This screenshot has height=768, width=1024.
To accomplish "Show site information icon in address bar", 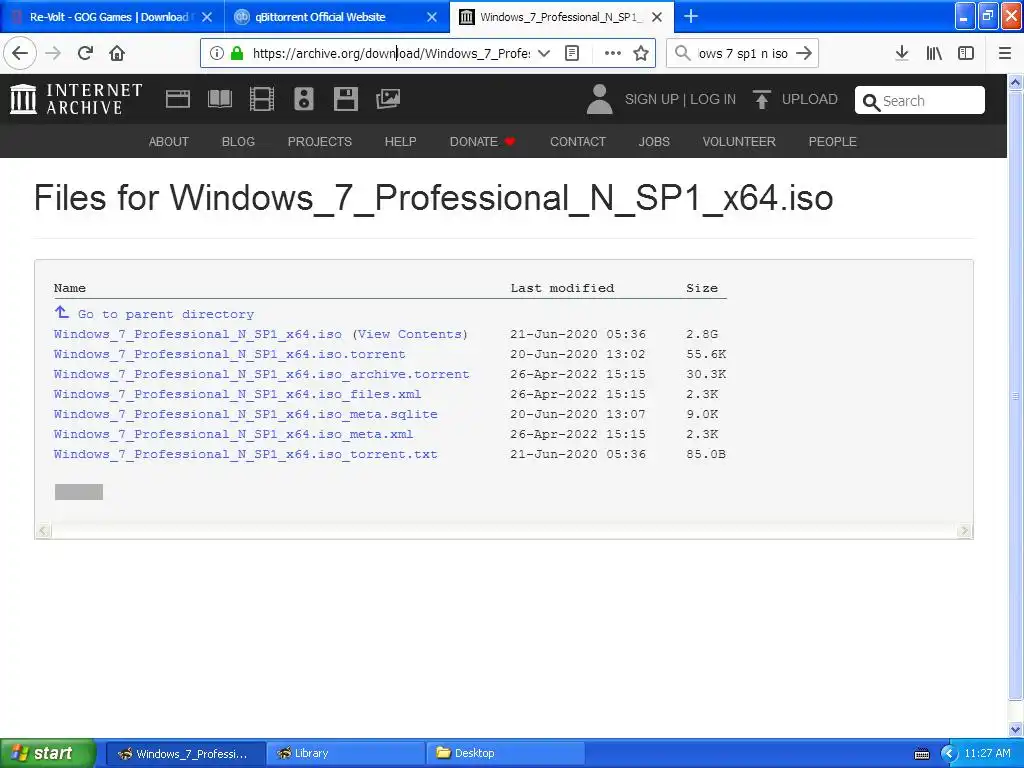I will point(217,53).
